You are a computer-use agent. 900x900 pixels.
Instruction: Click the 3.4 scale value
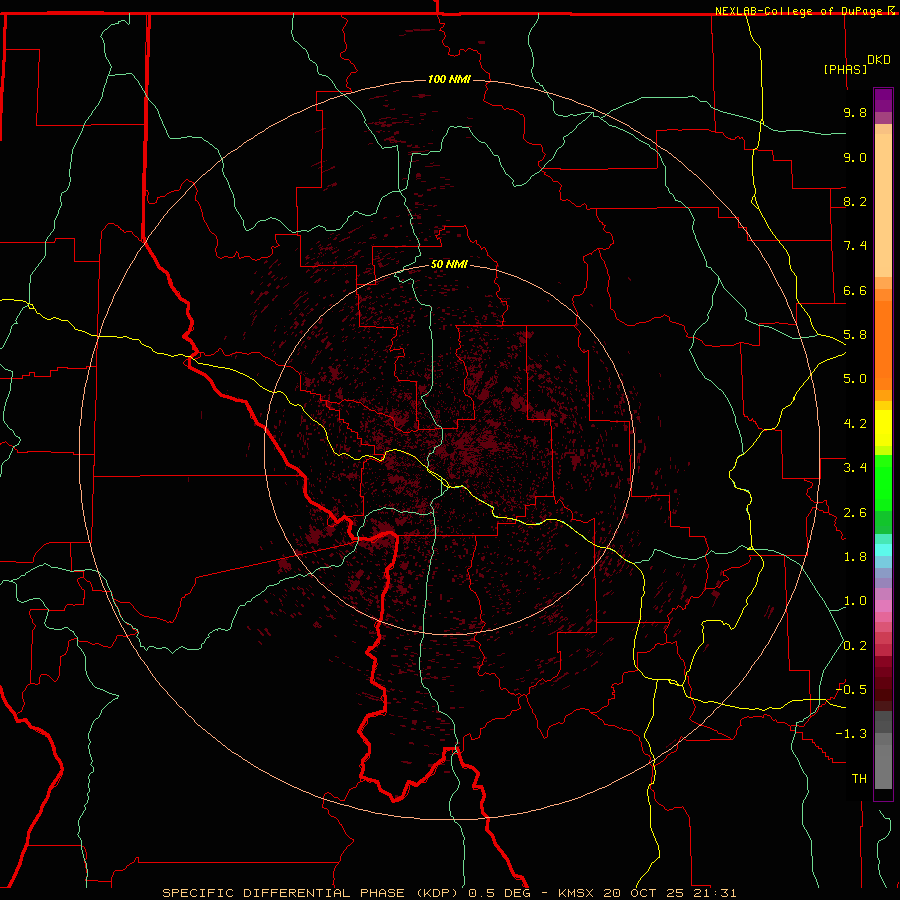855,468
